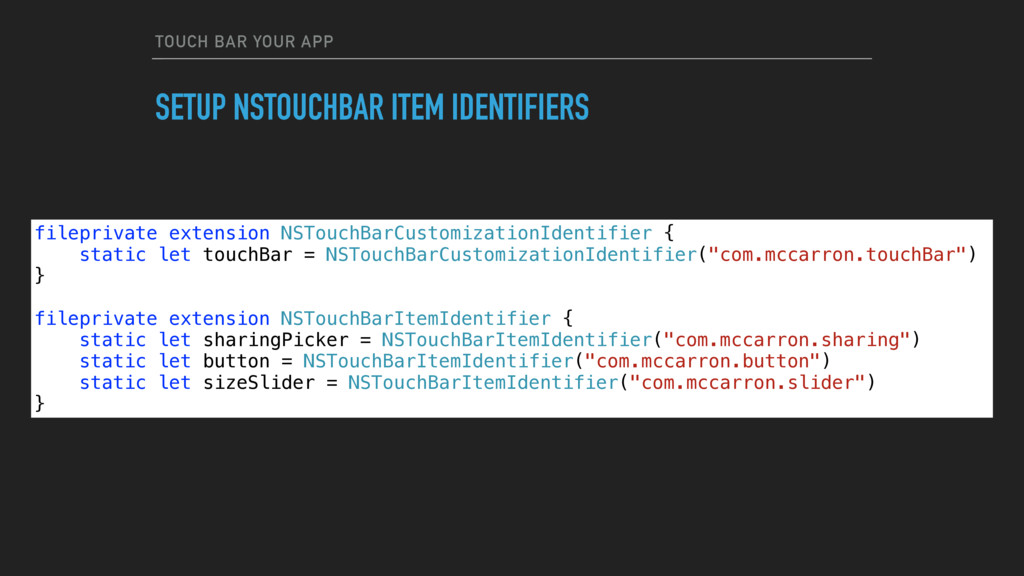Image resolution: width=1024 pixels, height=576 pixels.
Task: Click the second 'fileprivate' keyword
Action: click(x=96, y=319)
